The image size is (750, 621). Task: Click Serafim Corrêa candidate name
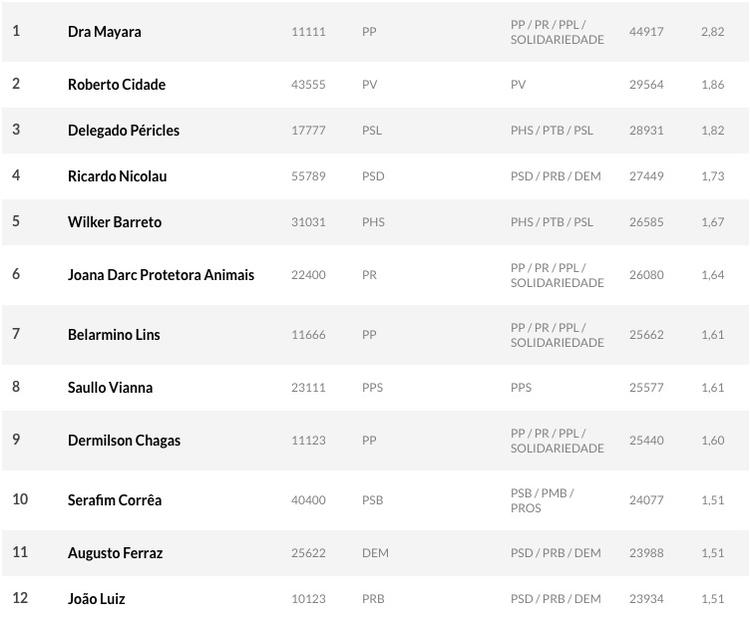click(x=114, y=501)
